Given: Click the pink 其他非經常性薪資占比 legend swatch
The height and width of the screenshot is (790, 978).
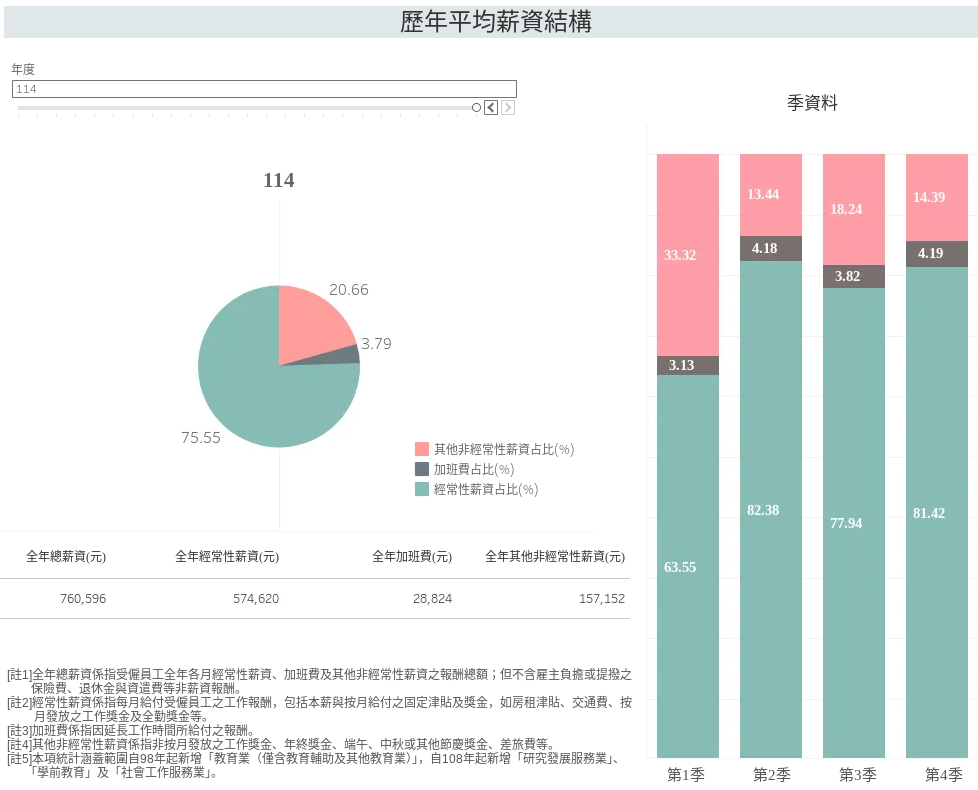Looking at the screenshot, I should coord(422,450).
